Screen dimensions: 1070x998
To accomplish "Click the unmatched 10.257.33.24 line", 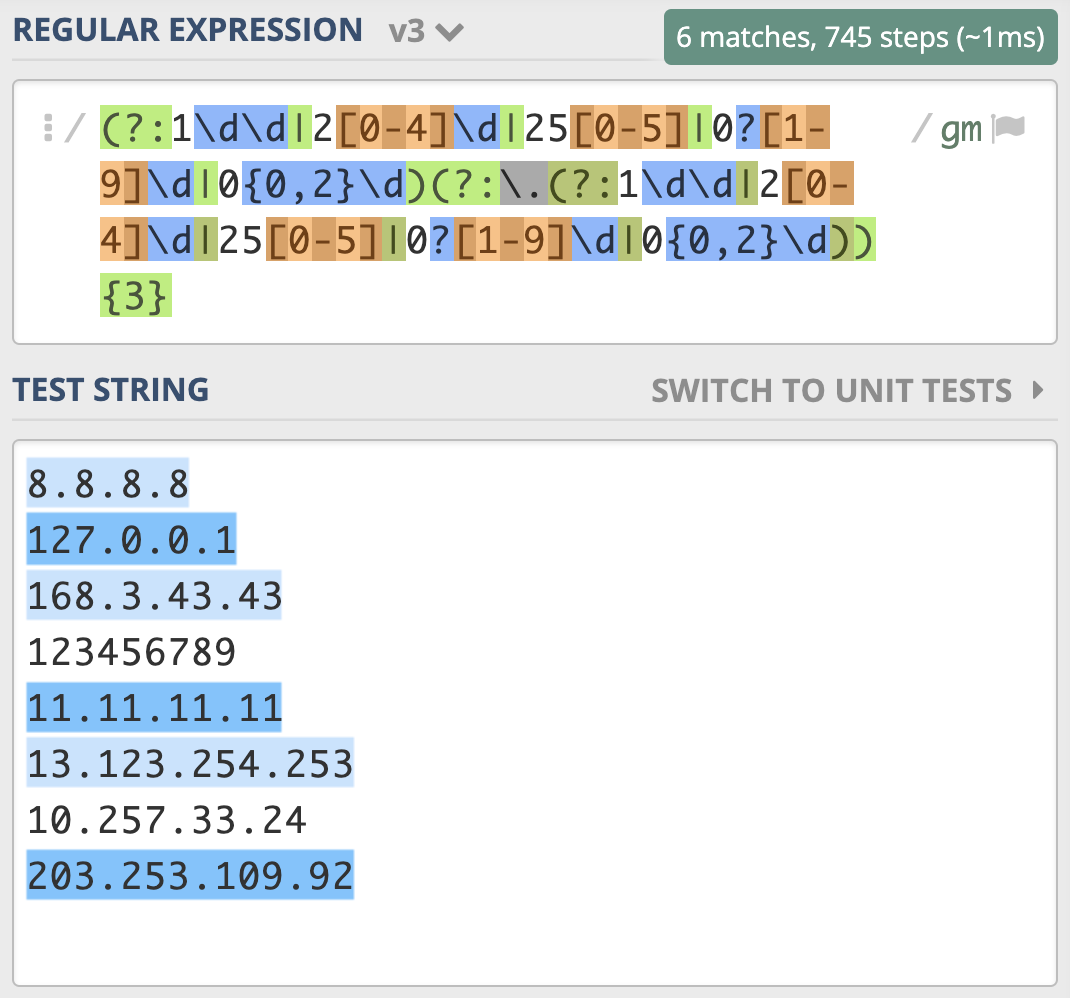I will point(166,821).
